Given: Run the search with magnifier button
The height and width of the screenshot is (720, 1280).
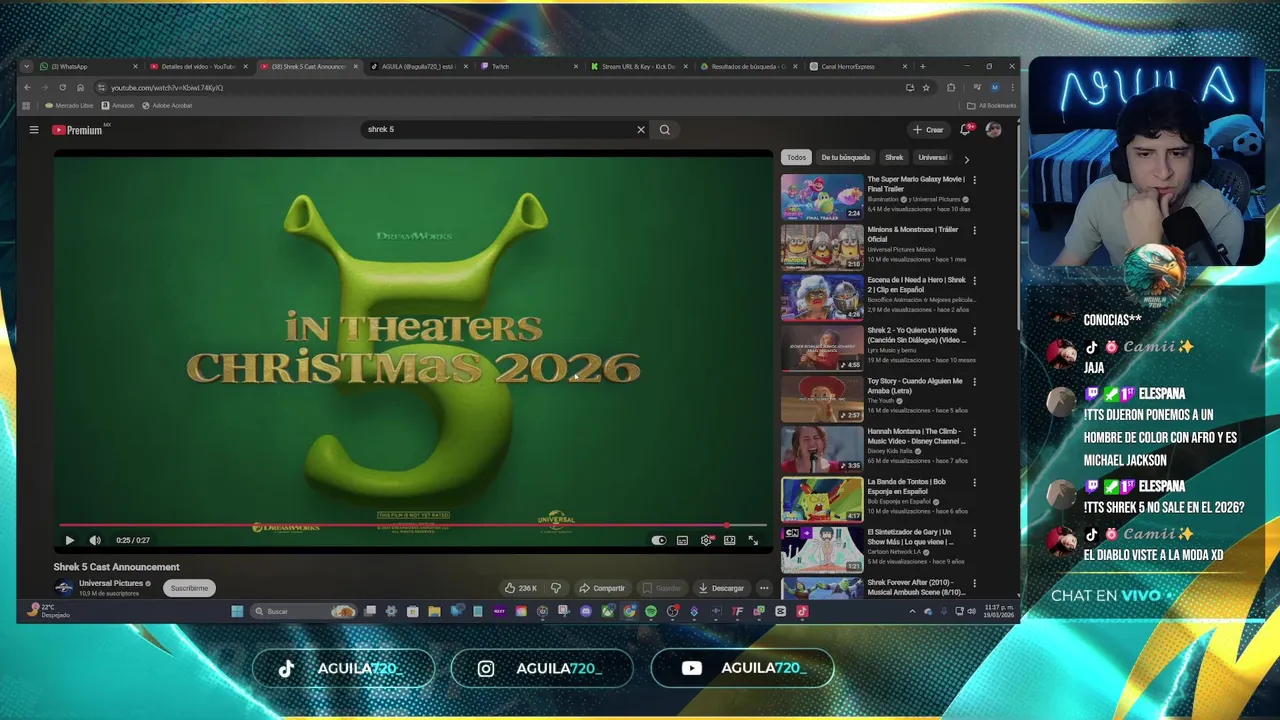Looking at the screenshot, I should (664, 129).
